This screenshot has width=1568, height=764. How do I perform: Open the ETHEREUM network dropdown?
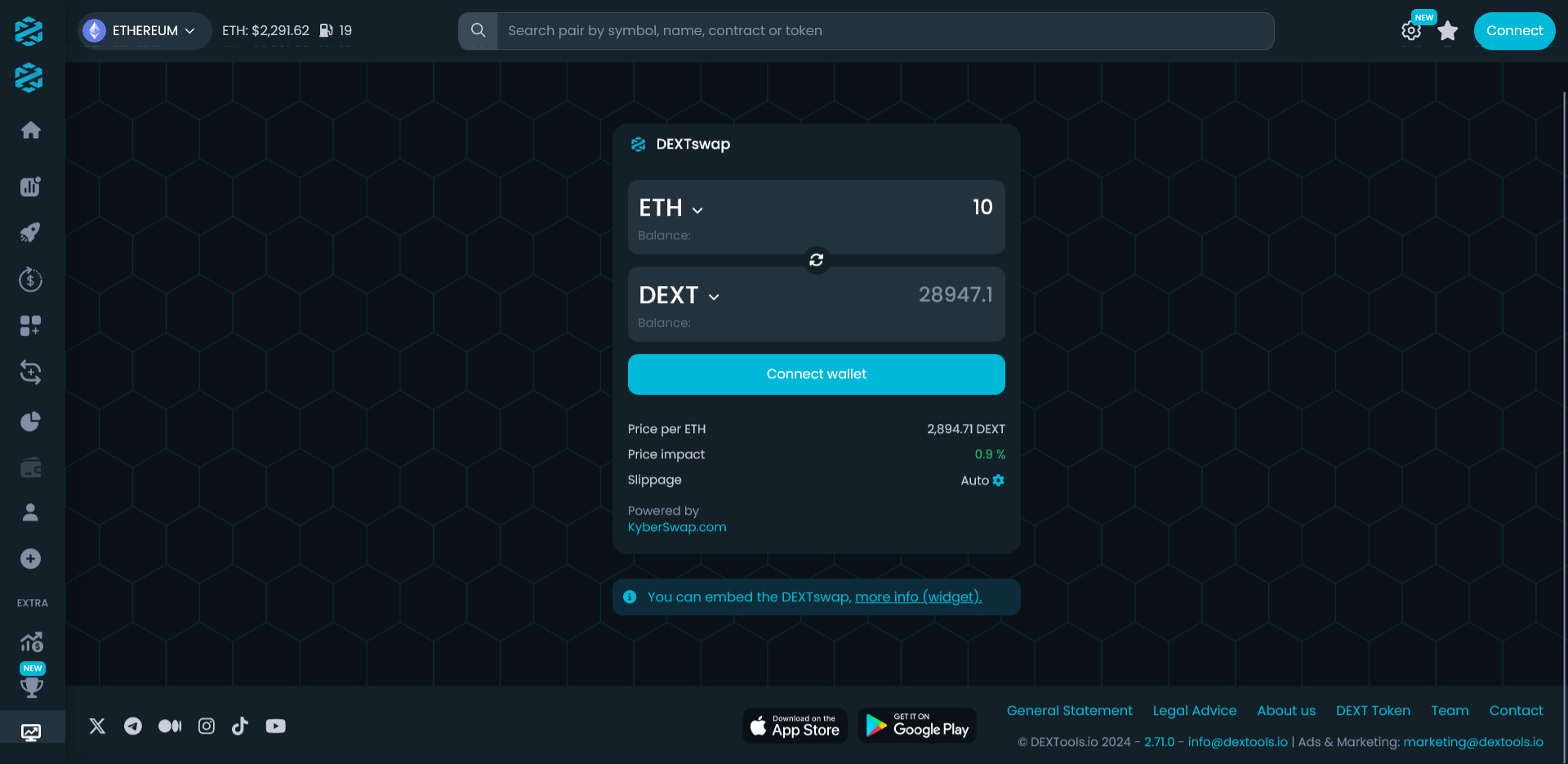click(x=145, y=31)
